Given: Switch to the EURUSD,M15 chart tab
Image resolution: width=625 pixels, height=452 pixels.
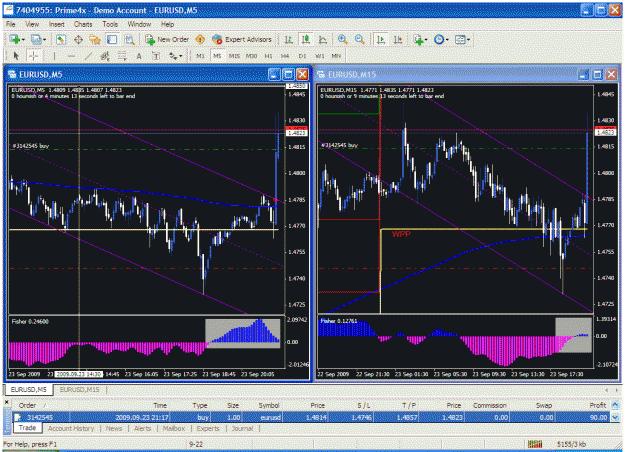Looking at the screenshot, I should tap(79, 390).
